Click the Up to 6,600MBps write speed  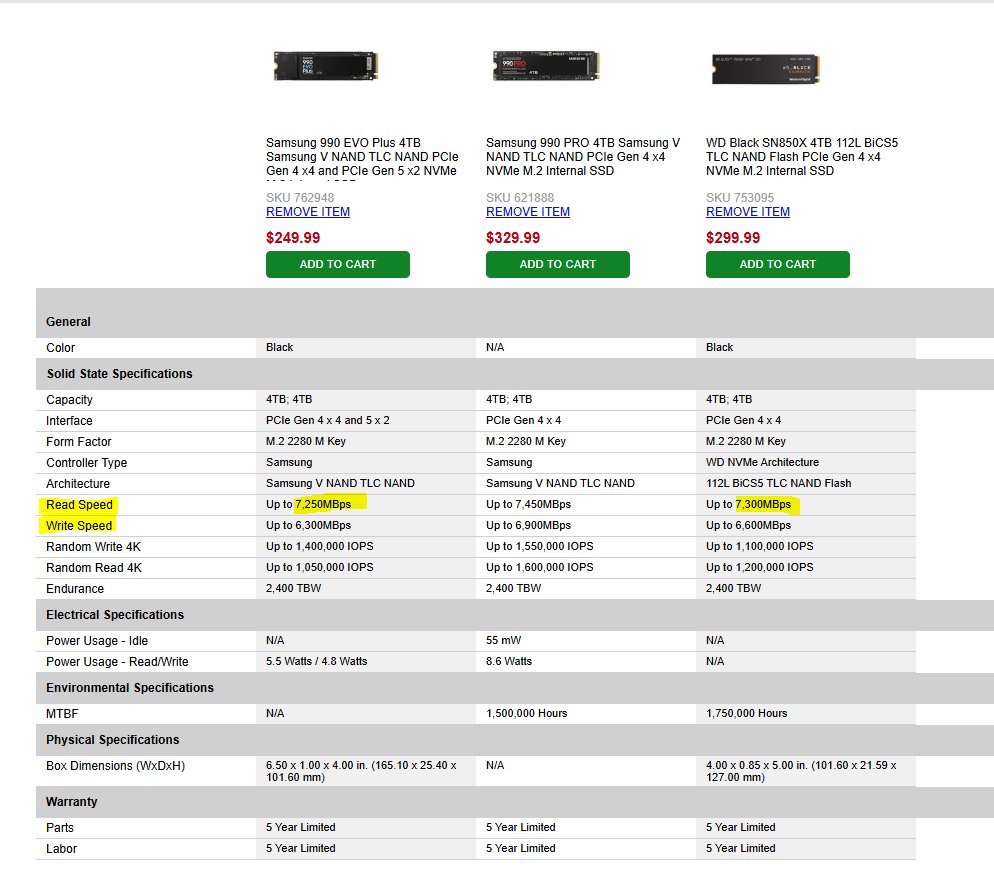tap(748, 525)
